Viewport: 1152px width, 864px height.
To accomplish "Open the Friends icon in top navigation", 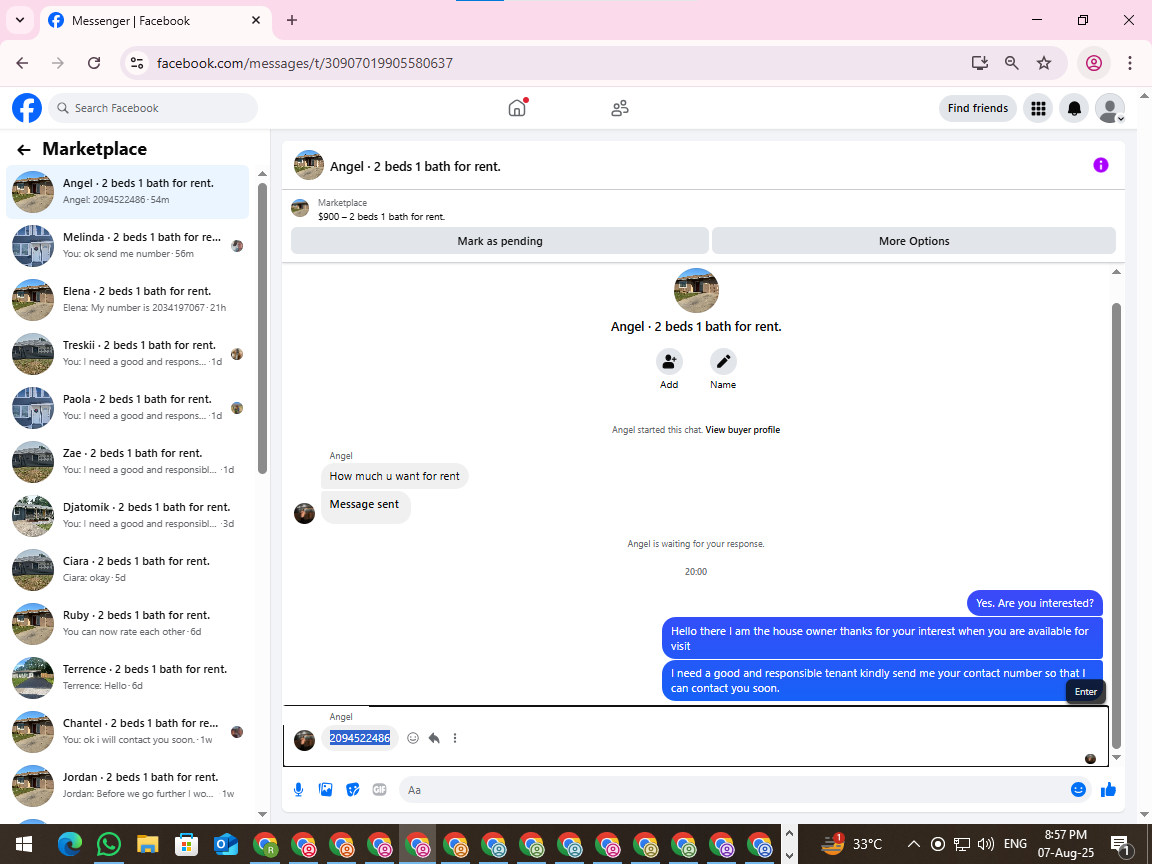I will tap(620, 108).
